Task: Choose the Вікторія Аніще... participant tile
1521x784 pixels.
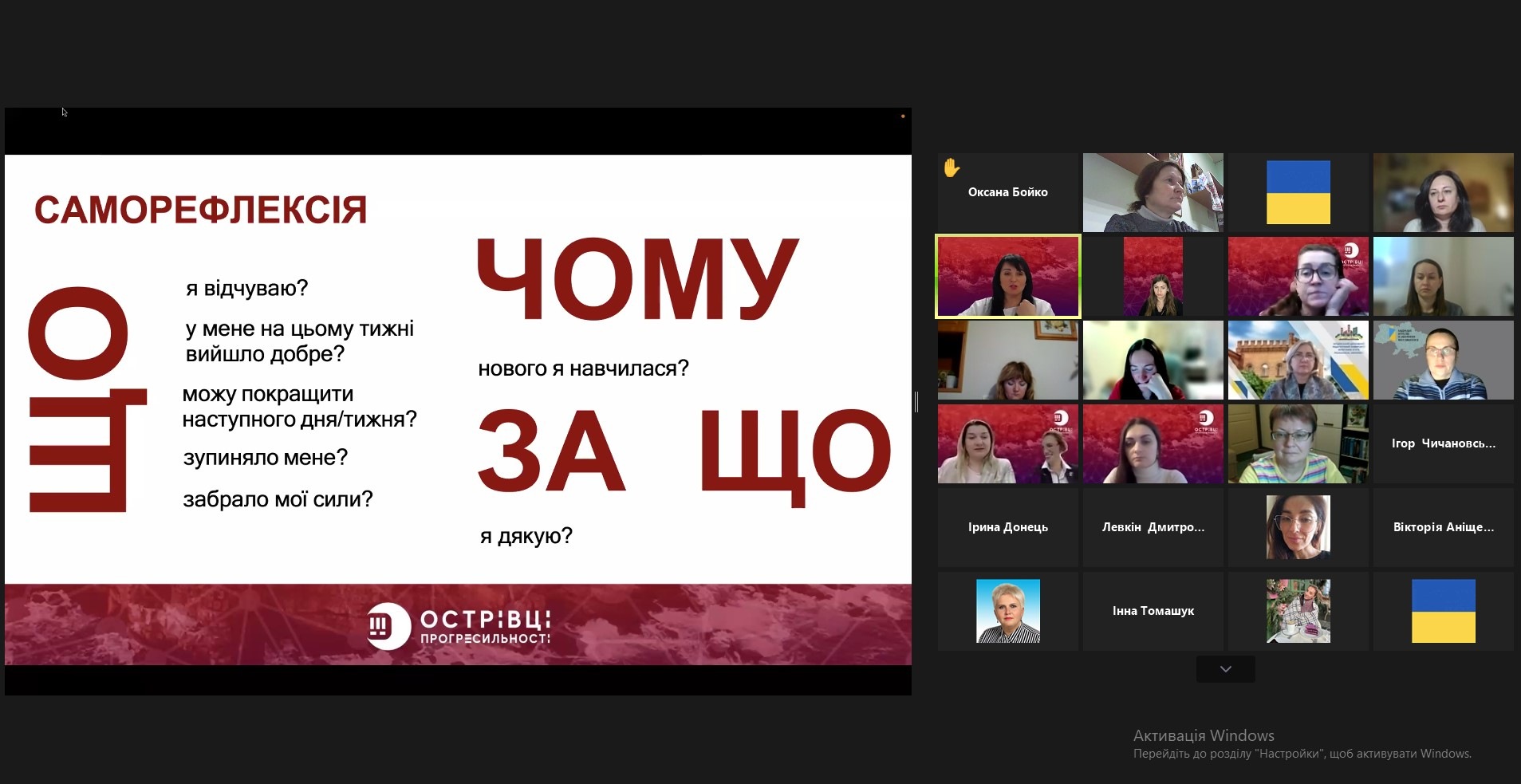Action: (1443, 527)
